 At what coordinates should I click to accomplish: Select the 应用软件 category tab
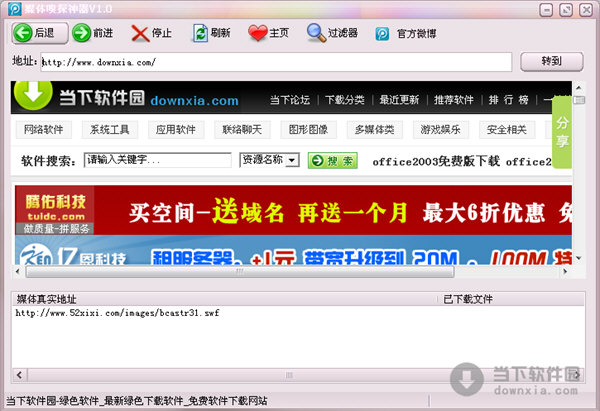click(x=176, y=130)
